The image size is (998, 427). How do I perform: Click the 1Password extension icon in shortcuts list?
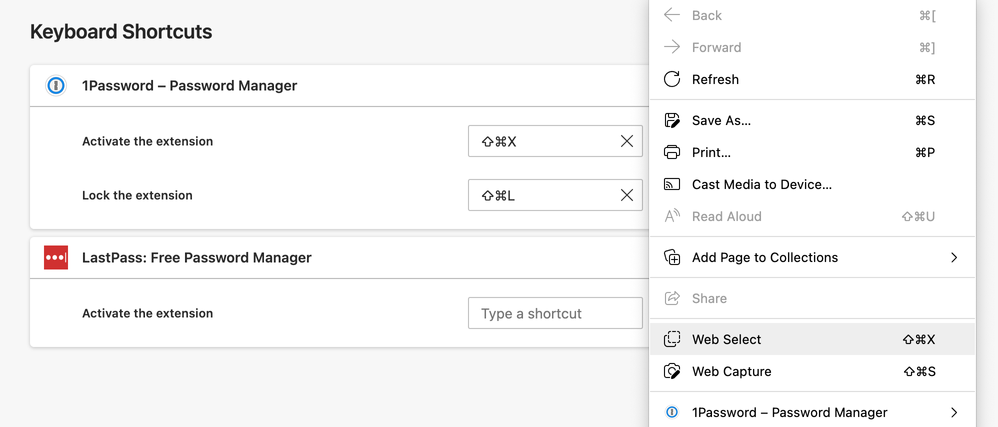[56, 86]
